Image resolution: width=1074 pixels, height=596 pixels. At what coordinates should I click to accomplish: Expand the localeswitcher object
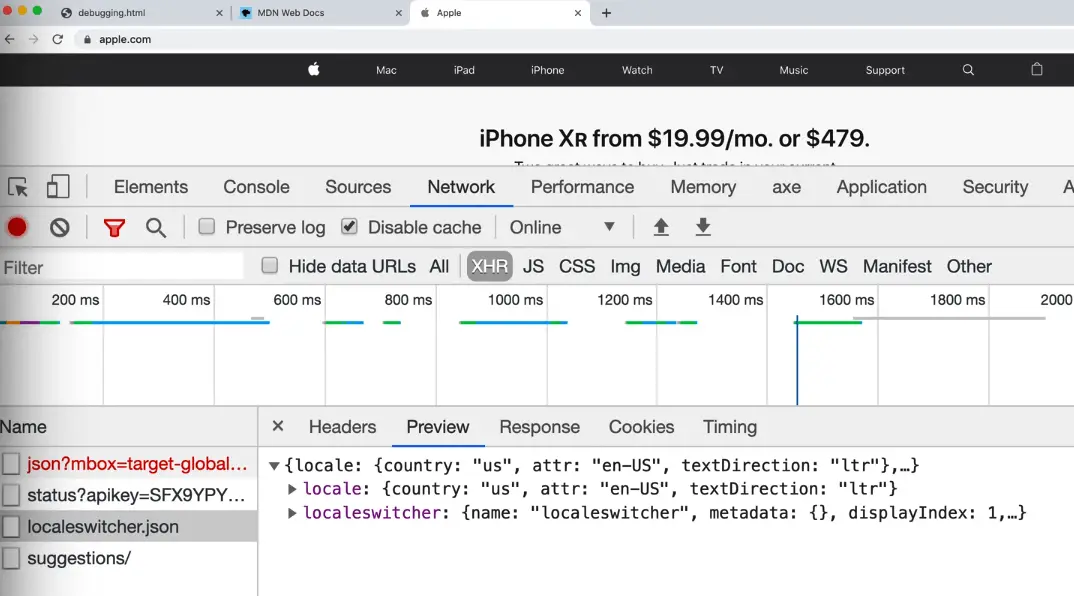291,513
